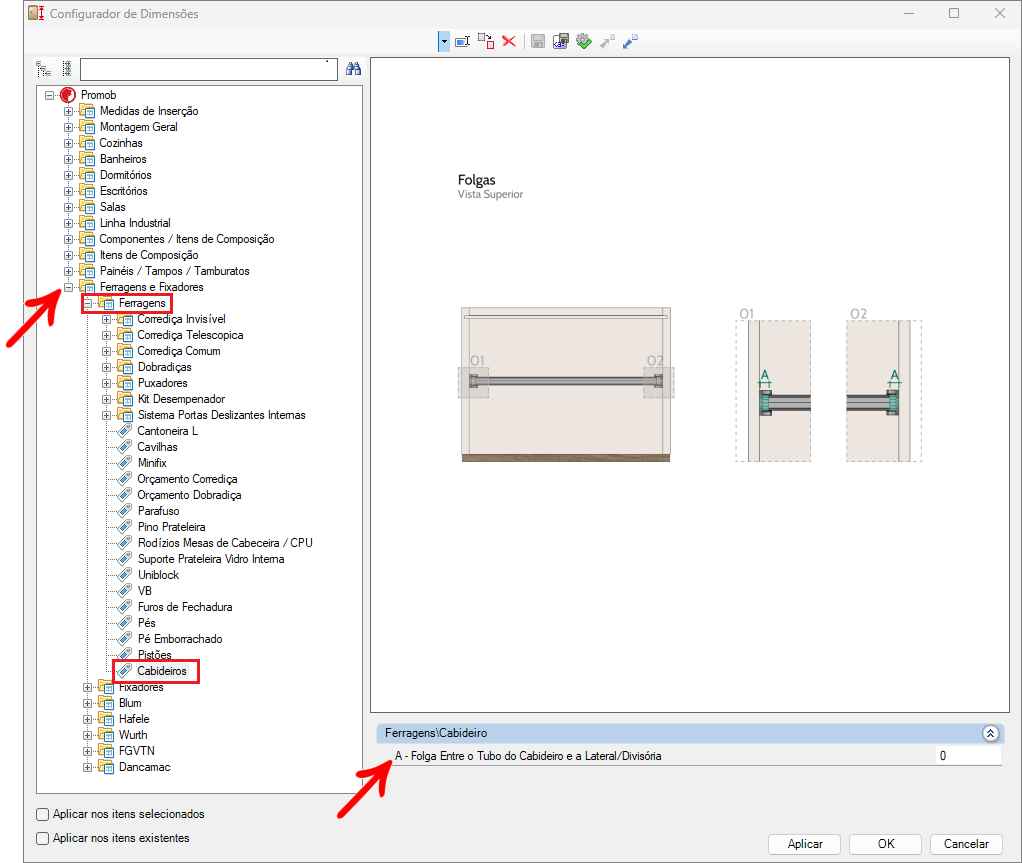Click the Pés tag icon
The width and height of the screenshot is (1022, 863).
[124, 622]
